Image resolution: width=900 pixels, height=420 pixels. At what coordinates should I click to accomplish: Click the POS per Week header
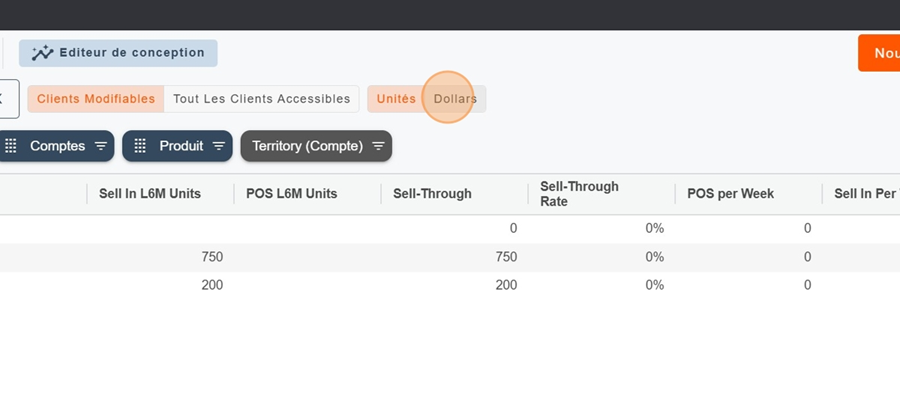point(731,194)
